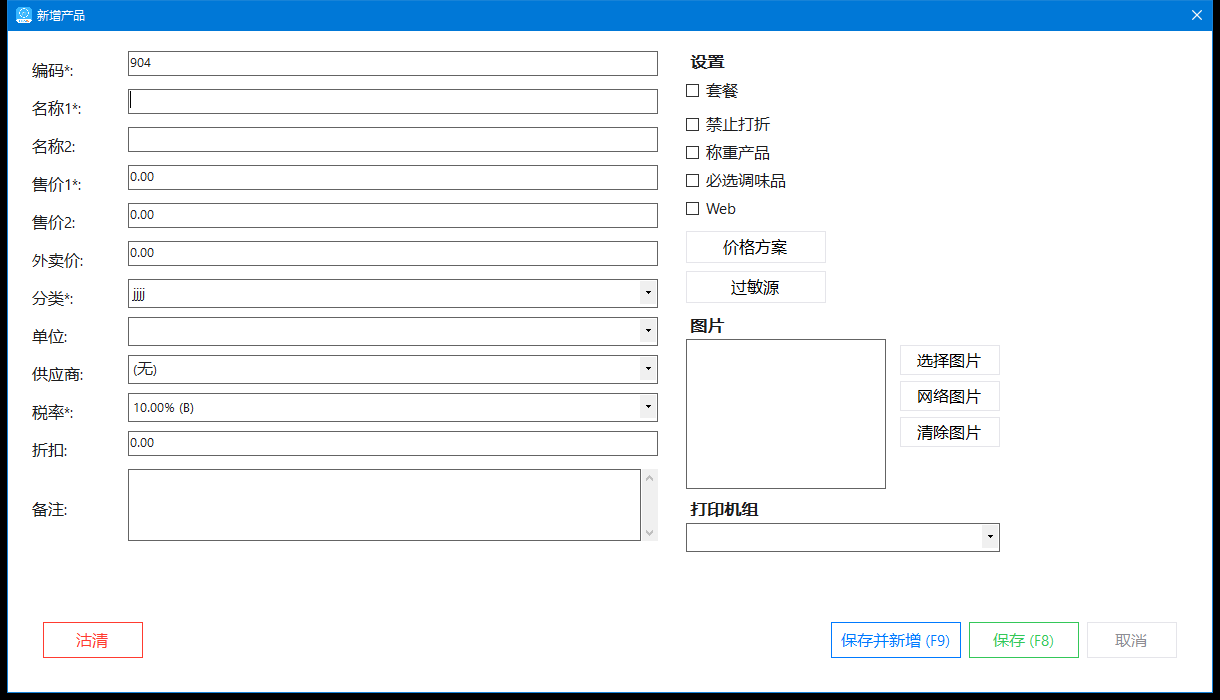
Task: Click the 折扣 input field
Action: click(393, 444)
